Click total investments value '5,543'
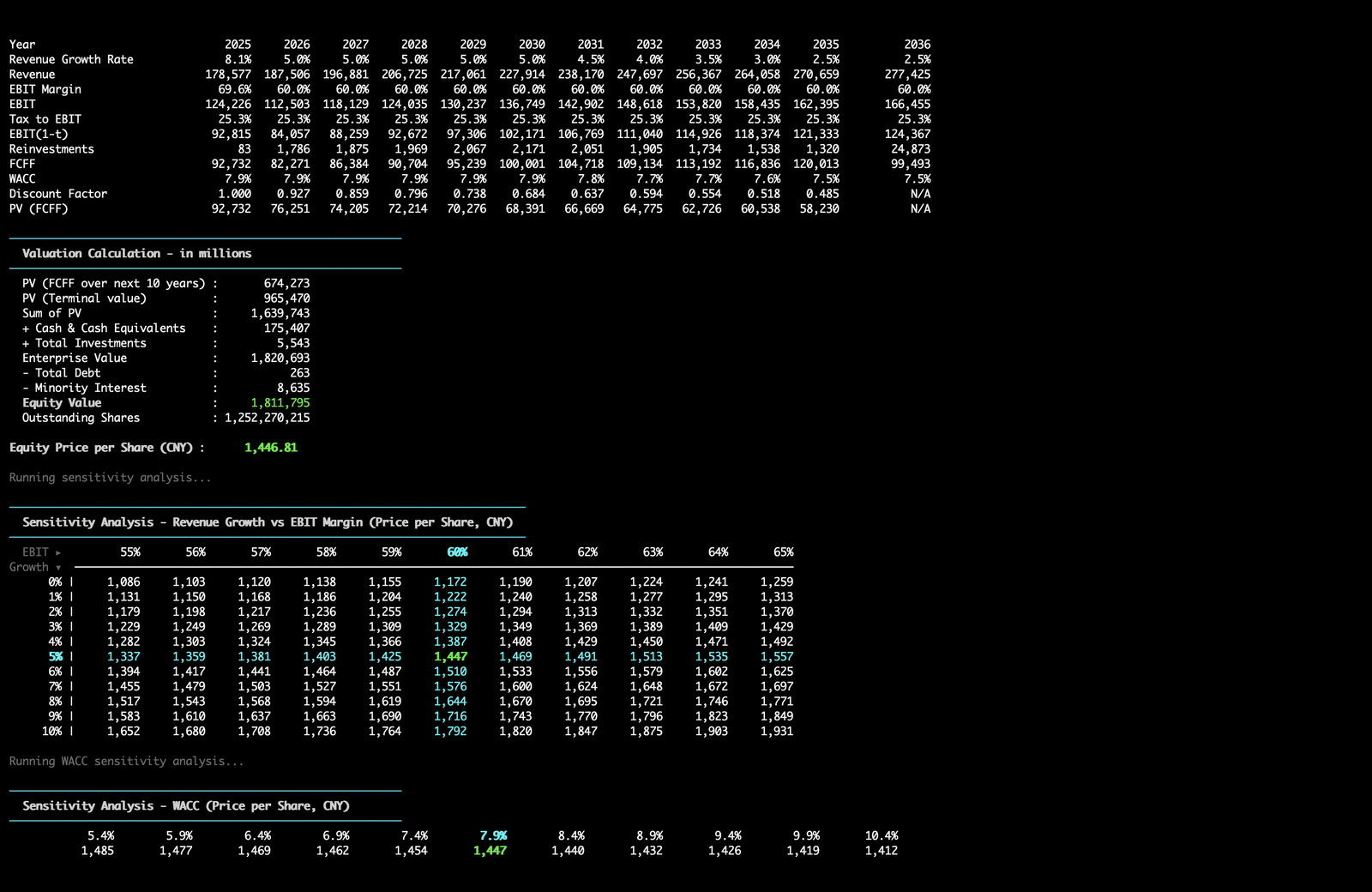Viewport: 1372px width, 892px height. pos(293,343)
